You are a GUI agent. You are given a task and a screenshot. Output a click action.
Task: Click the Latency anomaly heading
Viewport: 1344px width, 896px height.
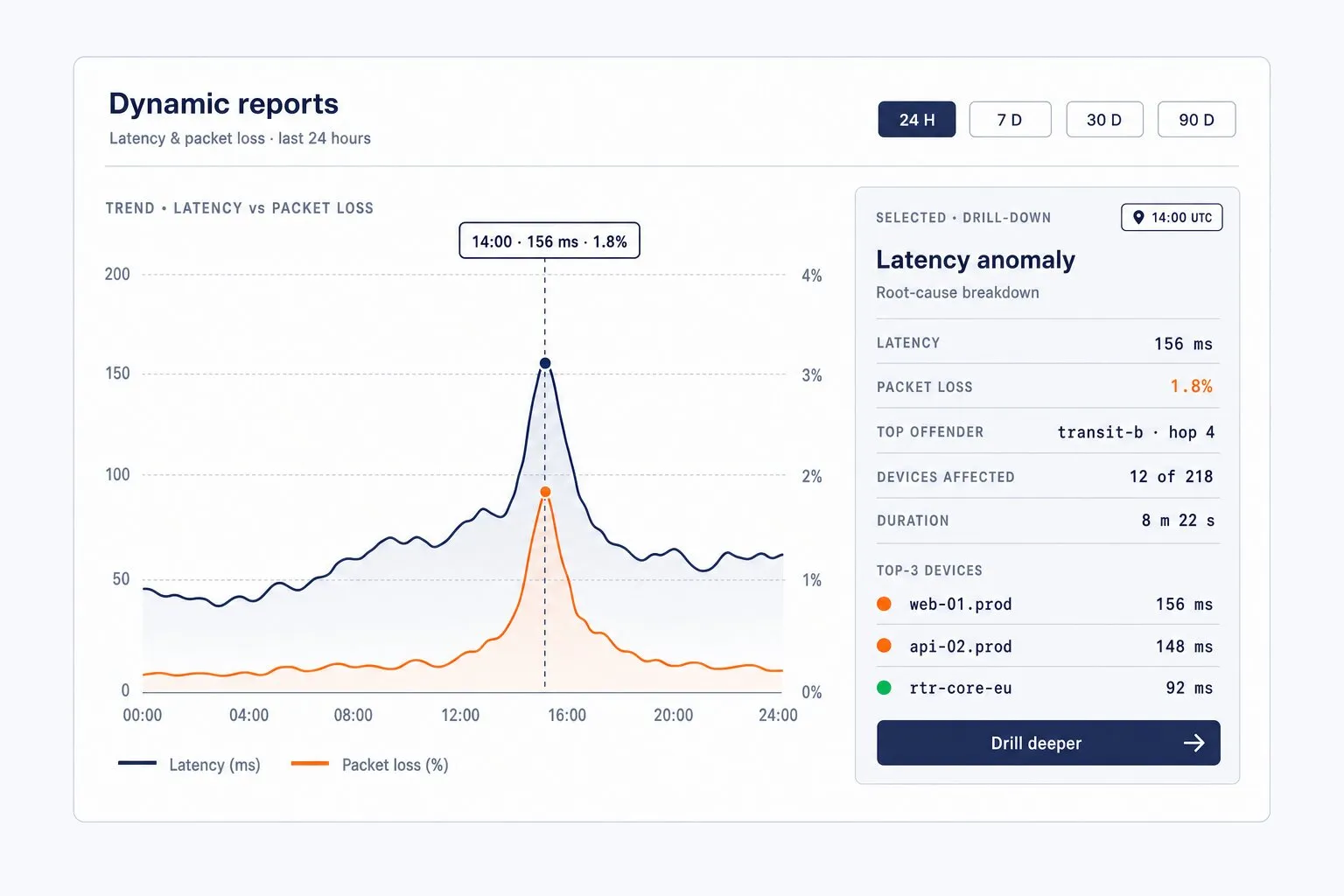point(976,260)
